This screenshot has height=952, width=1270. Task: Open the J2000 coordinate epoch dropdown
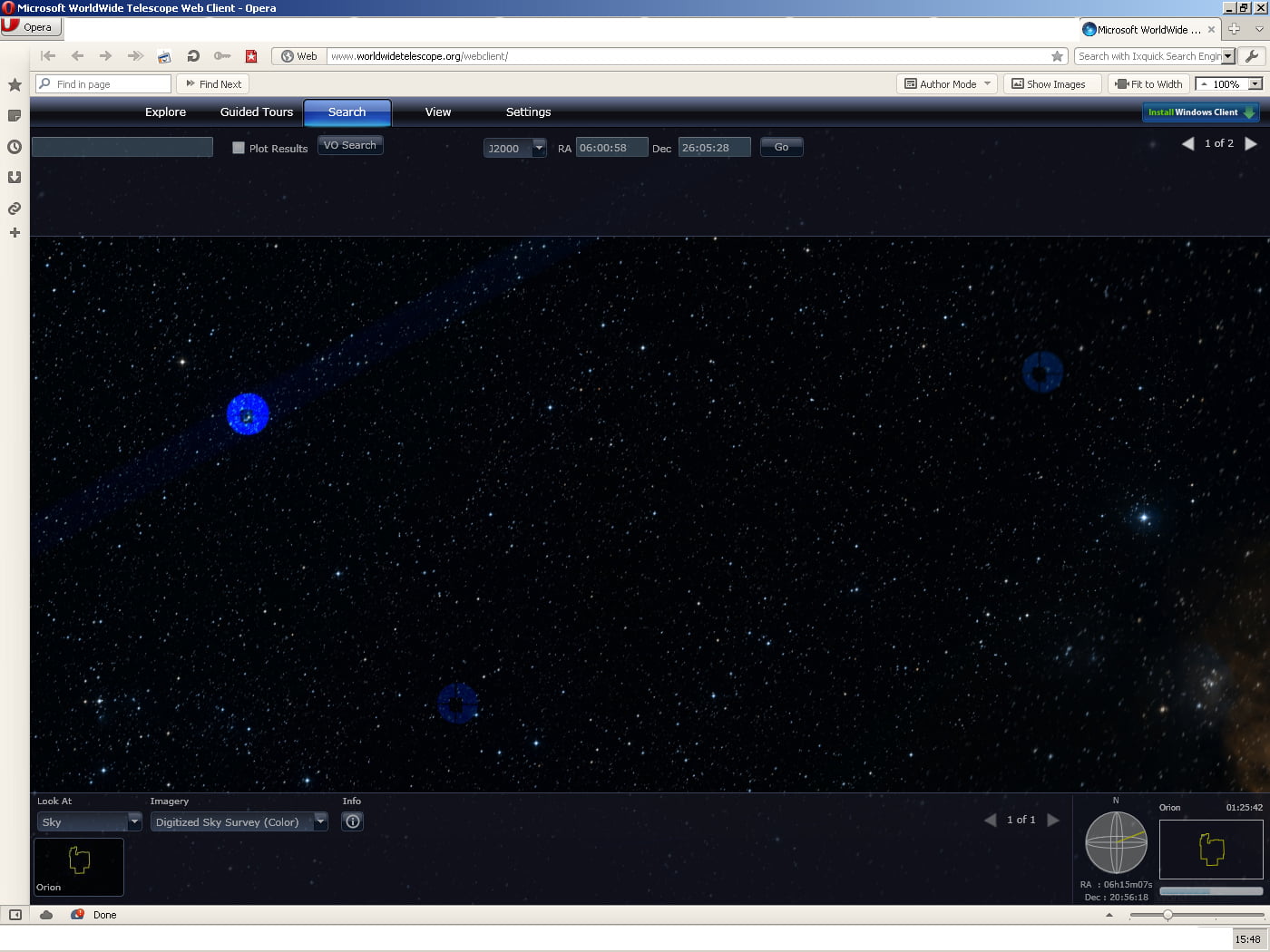click(515, 148)
